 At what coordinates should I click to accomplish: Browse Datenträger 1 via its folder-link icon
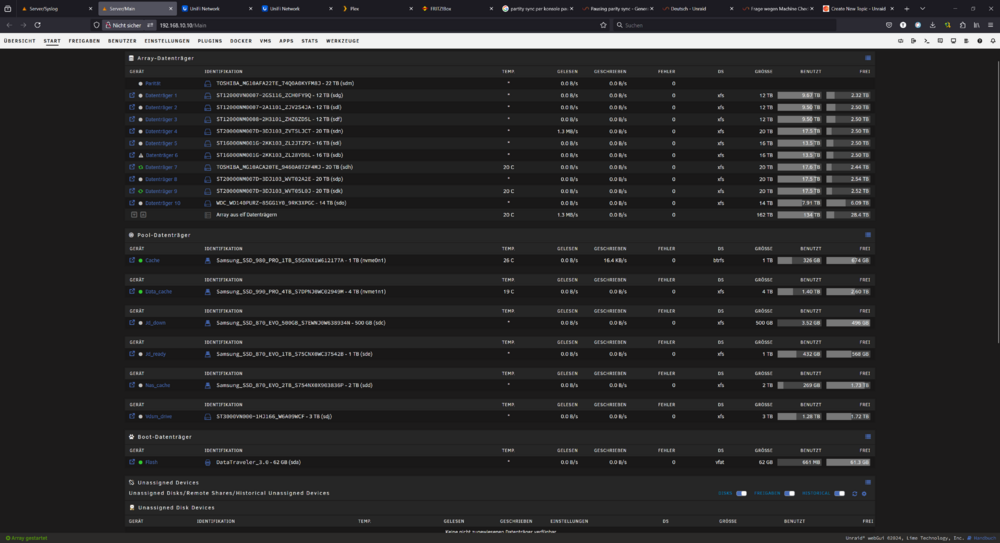tap(132, 95)
